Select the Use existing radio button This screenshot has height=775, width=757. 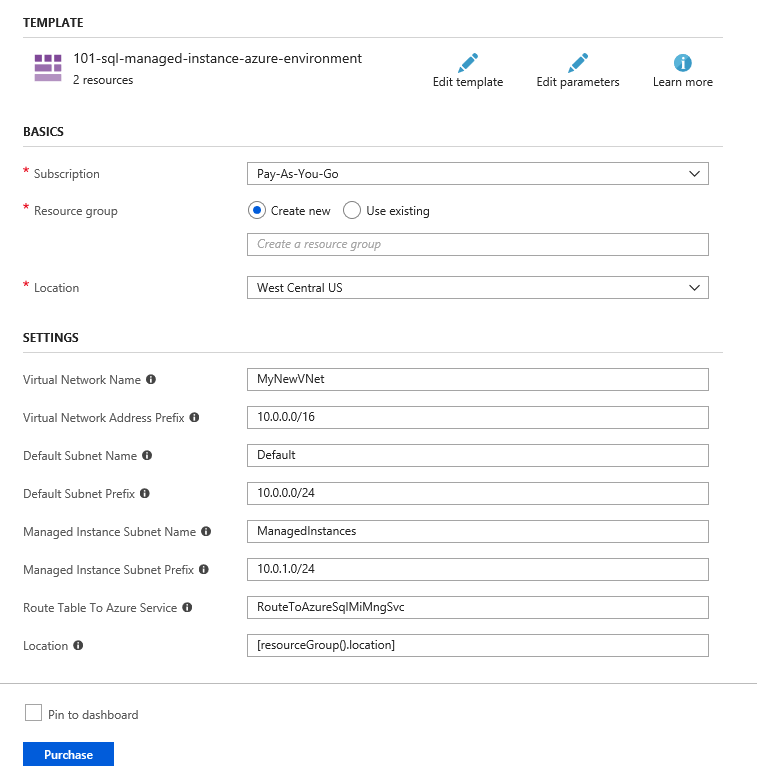tap(352, 210)
